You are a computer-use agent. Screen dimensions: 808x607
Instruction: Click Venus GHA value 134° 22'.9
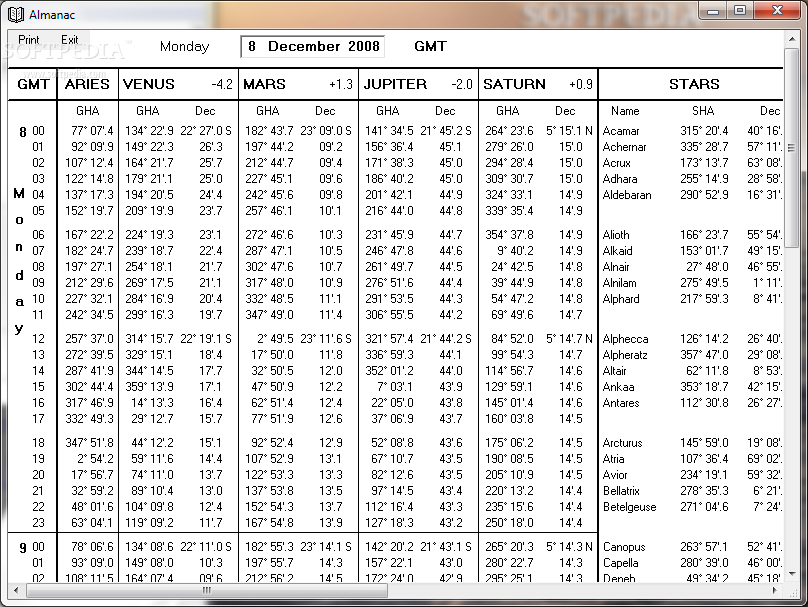(149, 131)
